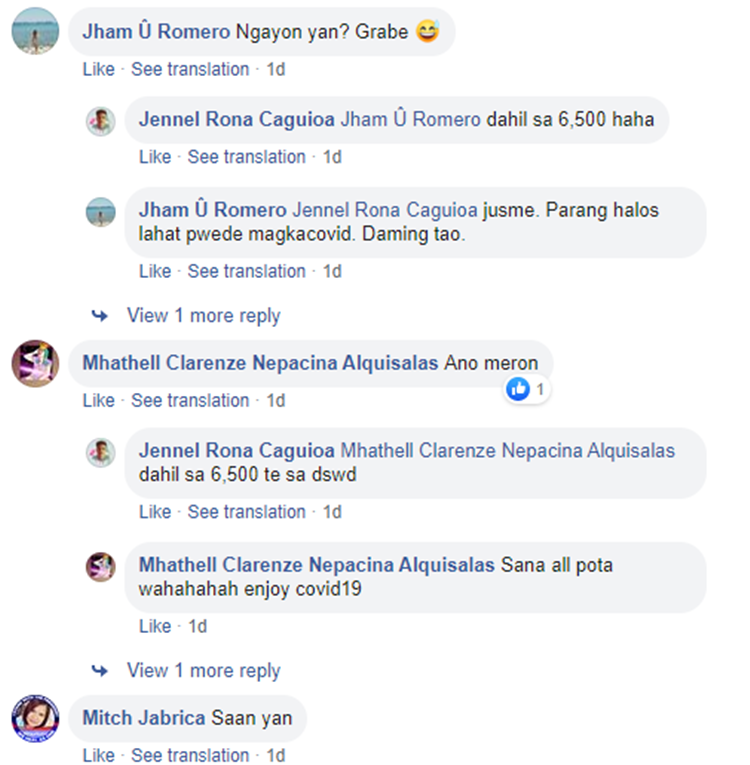750x765 pixels.
Task: Like the dahil sa 6,500 haha reply
Action: [155, 157]
